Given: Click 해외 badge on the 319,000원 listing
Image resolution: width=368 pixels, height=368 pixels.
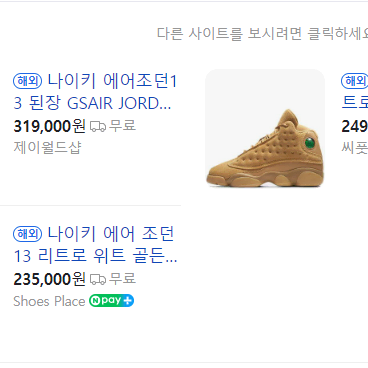Looking at the screenshot, I should (27, 81).
